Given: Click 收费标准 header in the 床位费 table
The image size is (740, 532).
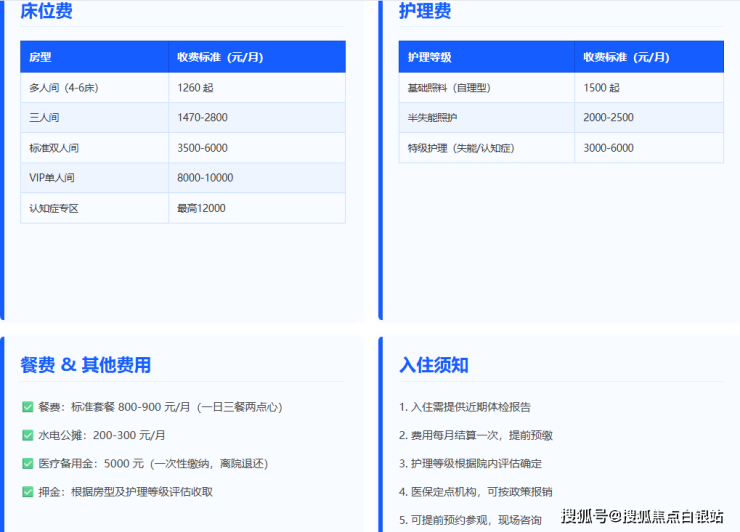Looking at the screenshot, I should point(257,57).
